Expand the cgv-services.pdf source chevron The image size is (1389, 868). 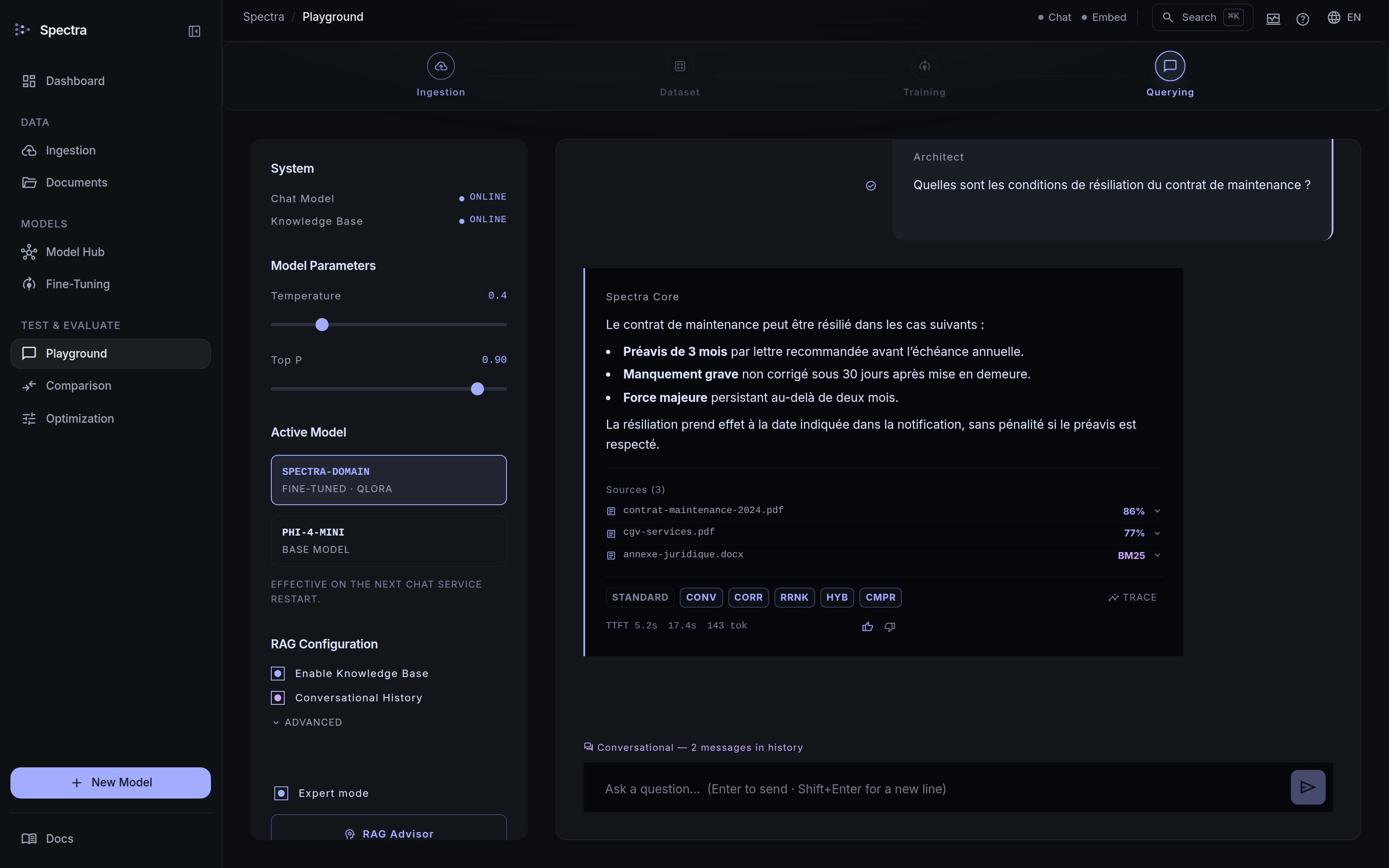point(1157,533)
